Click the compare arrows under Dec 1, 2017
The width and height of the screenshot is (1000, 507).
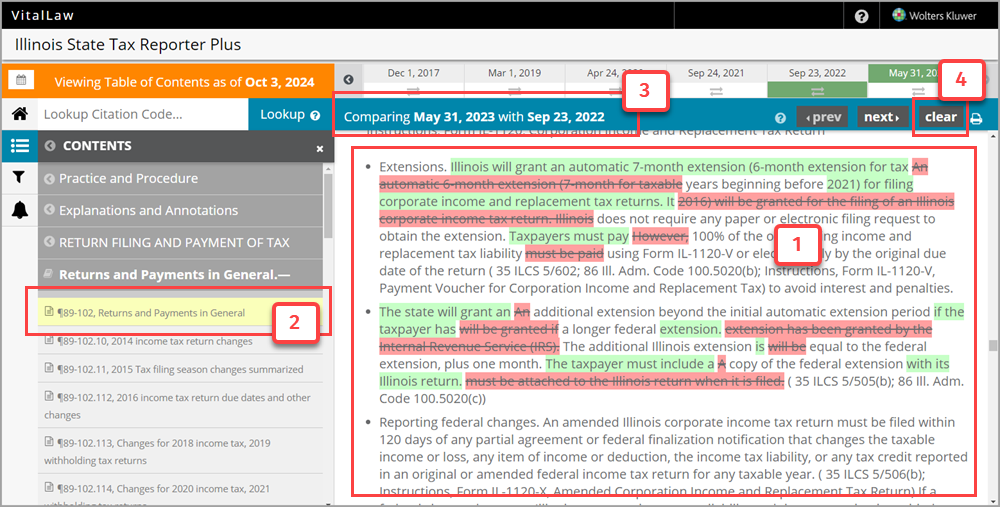413,91
